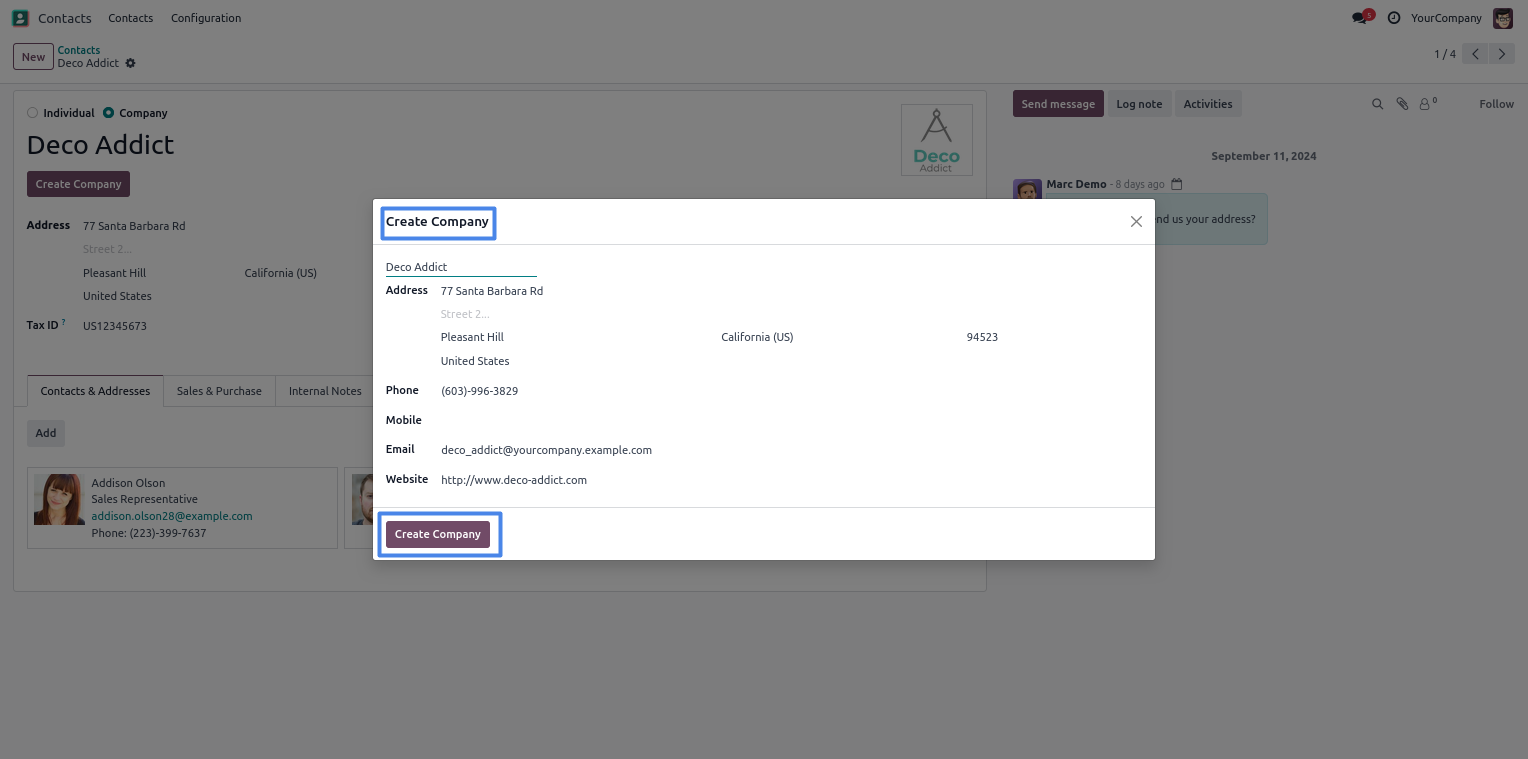Click the large Deco Addict heading
The width and height of the screenshot is (1528, 759).
(x=100, y=145)
